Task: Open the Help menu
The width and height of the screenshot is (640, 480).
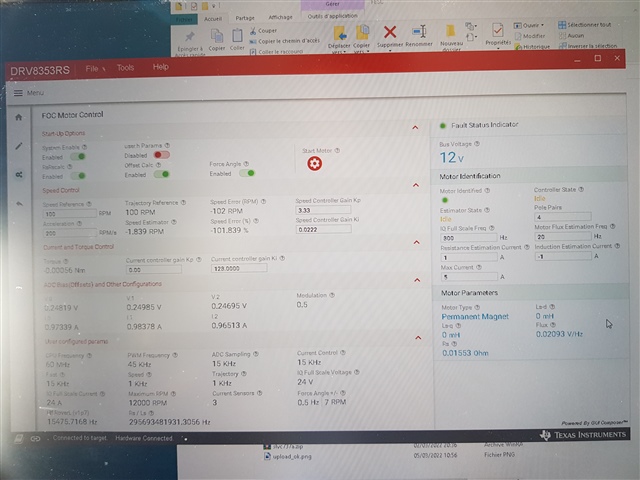Action: tap(160, 67)
